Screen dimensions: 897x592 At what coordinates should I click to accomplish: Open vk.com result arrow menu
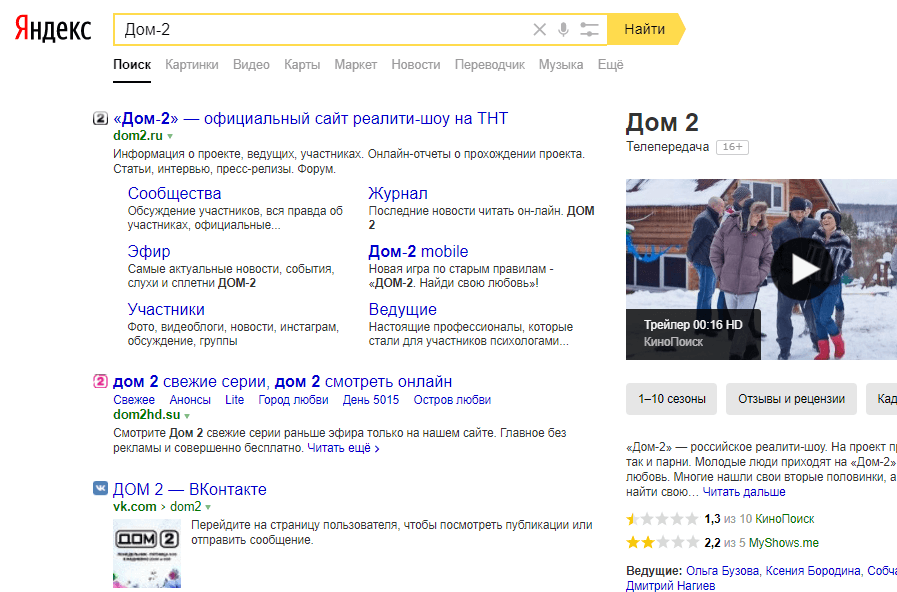(208, 507)
